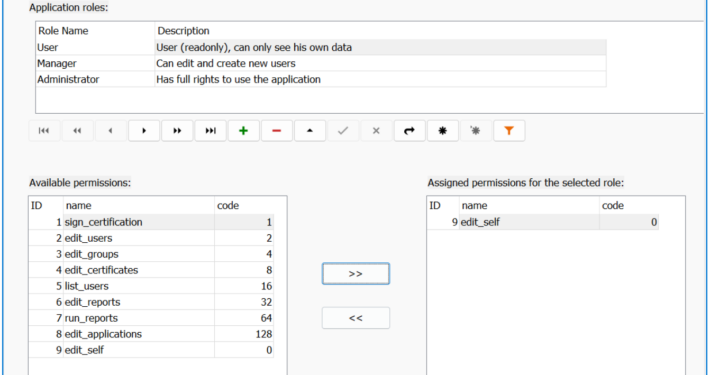Screen dimensions: 710x375
Task: Click the black asterisk bookmark button
Action: pyautogui.click(x=443, y=131)
